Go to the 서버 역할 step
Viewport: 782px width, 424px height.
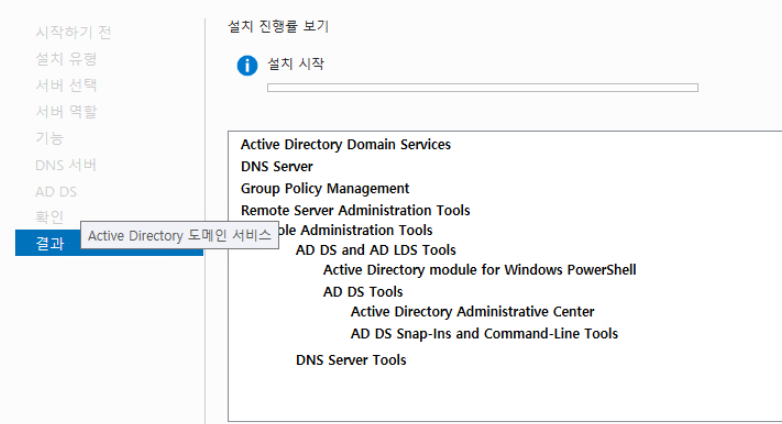click(x=66, y=112)
